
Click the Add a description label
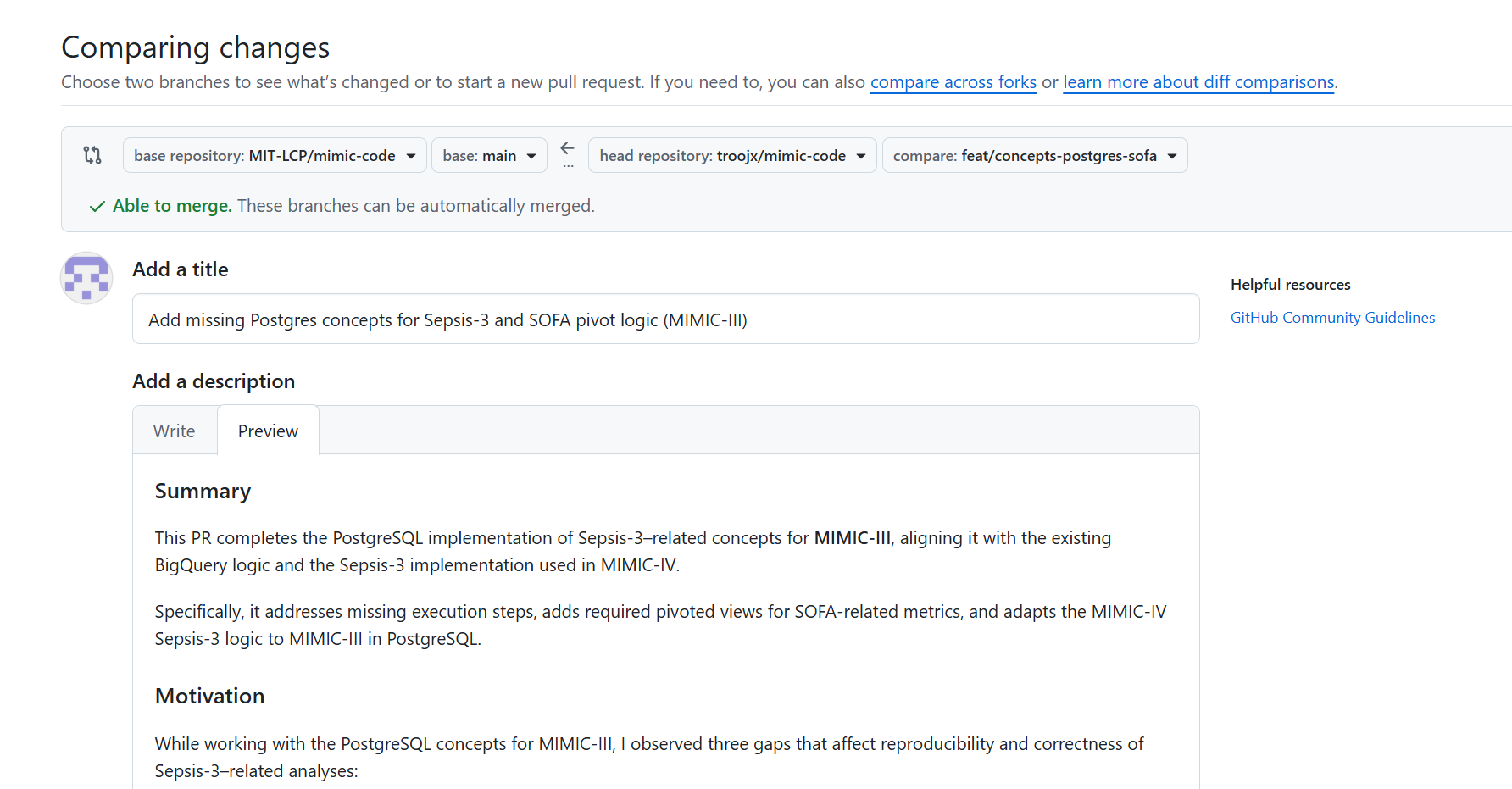point(214,381)
